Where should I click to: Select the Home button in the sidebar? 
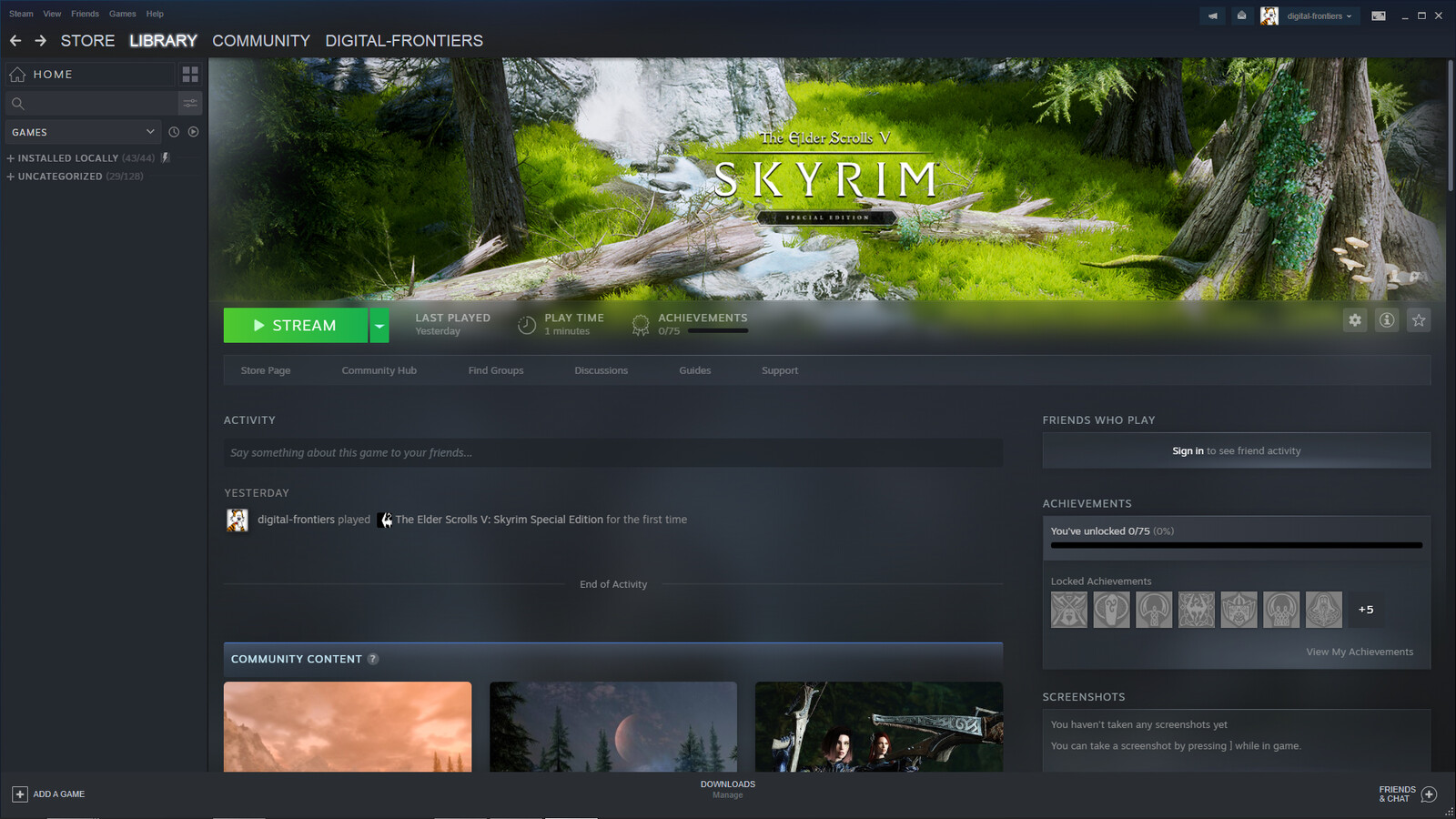[x=52, y=74]
